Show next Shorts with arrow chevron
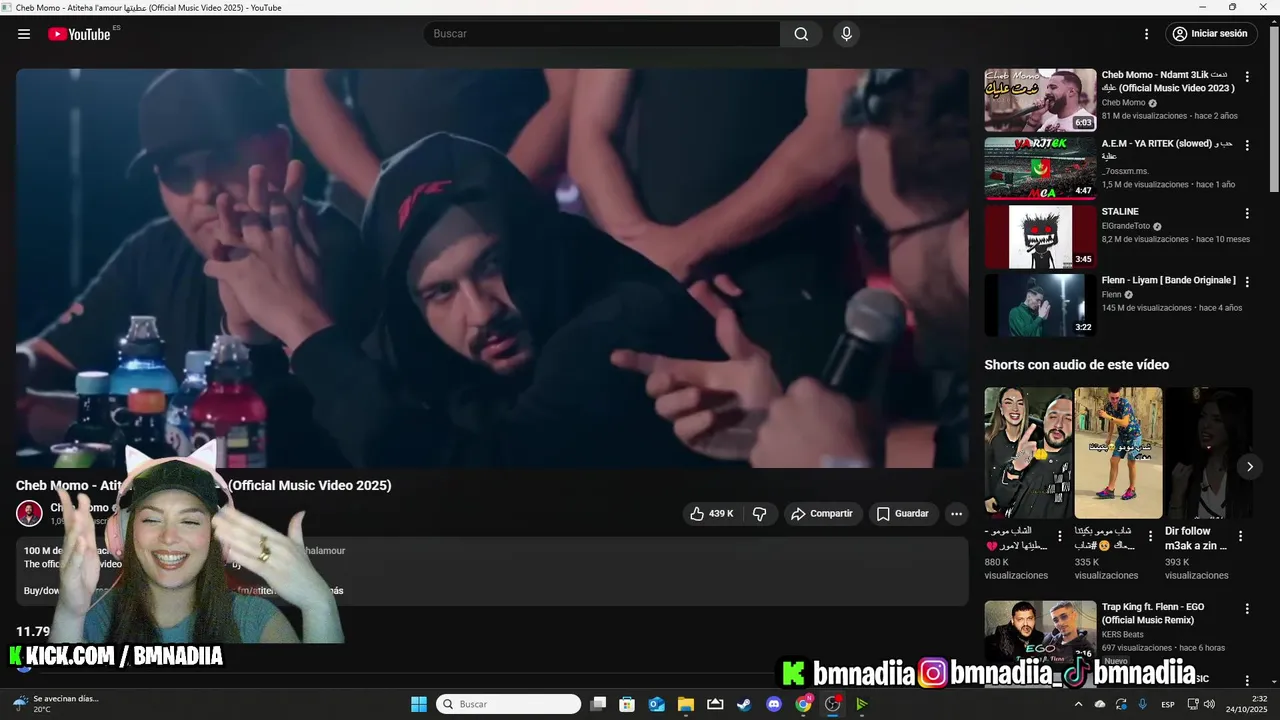1280x720 pixels. coord(1249,467)
